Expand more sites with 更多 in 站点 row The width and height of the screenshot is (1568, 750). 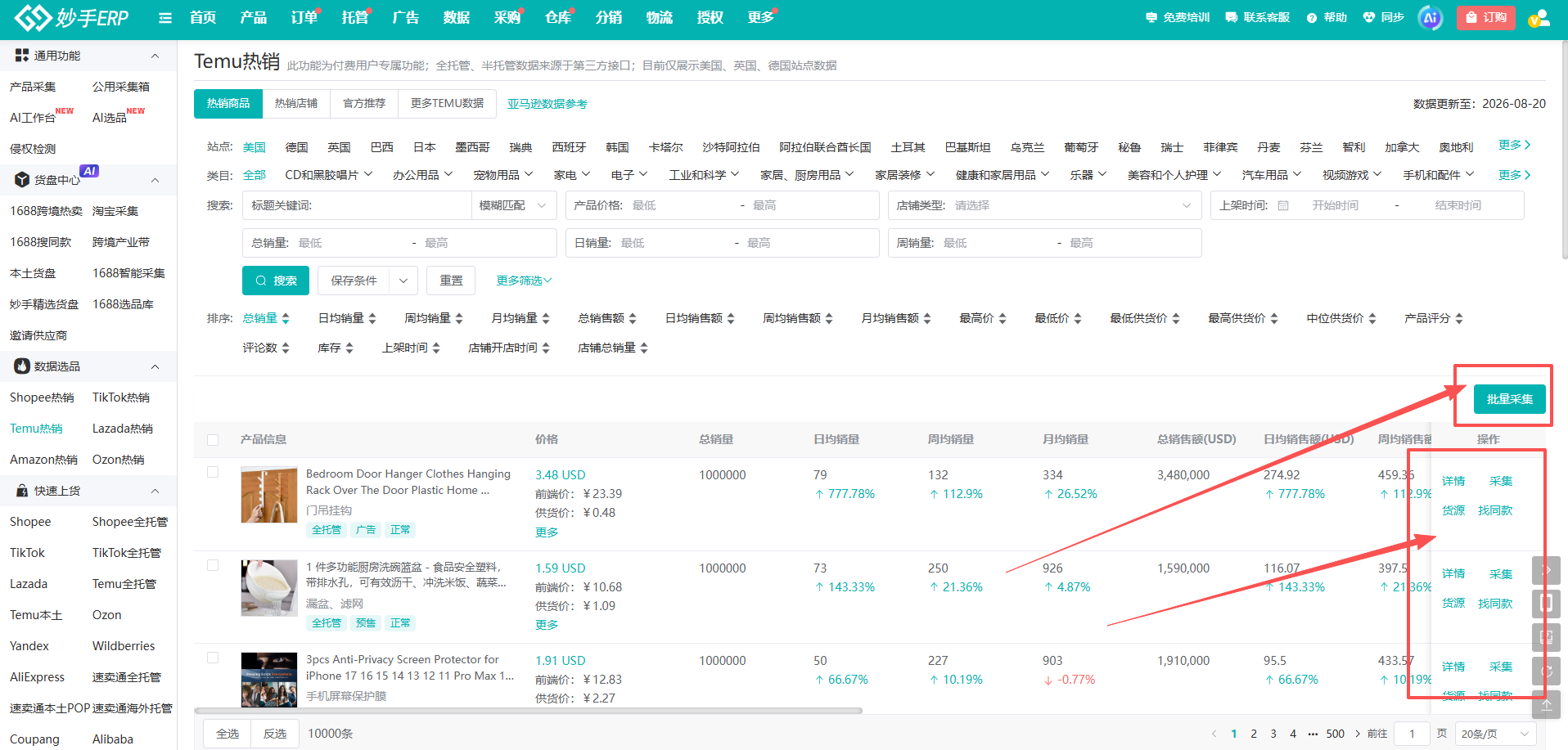pos(1514,145)
